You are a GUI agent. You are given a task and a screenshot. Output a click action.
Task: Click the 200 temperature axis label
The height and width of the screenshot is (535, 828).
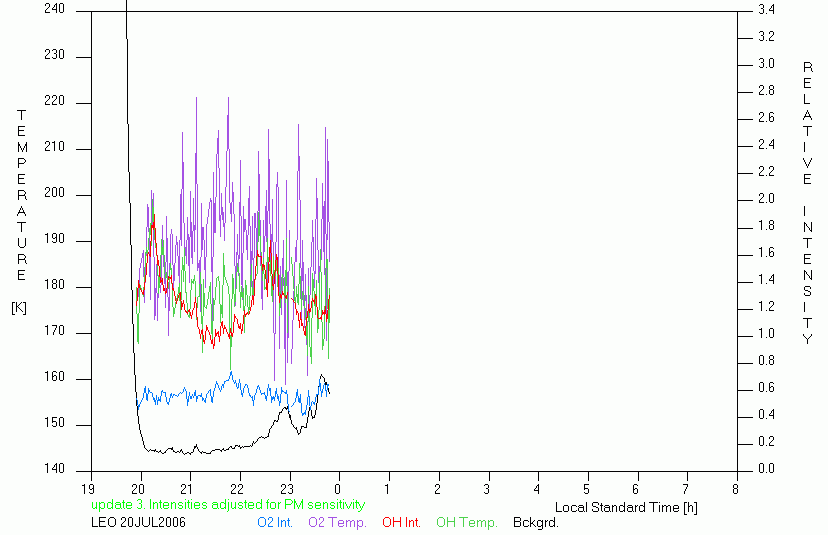(54, 193)
